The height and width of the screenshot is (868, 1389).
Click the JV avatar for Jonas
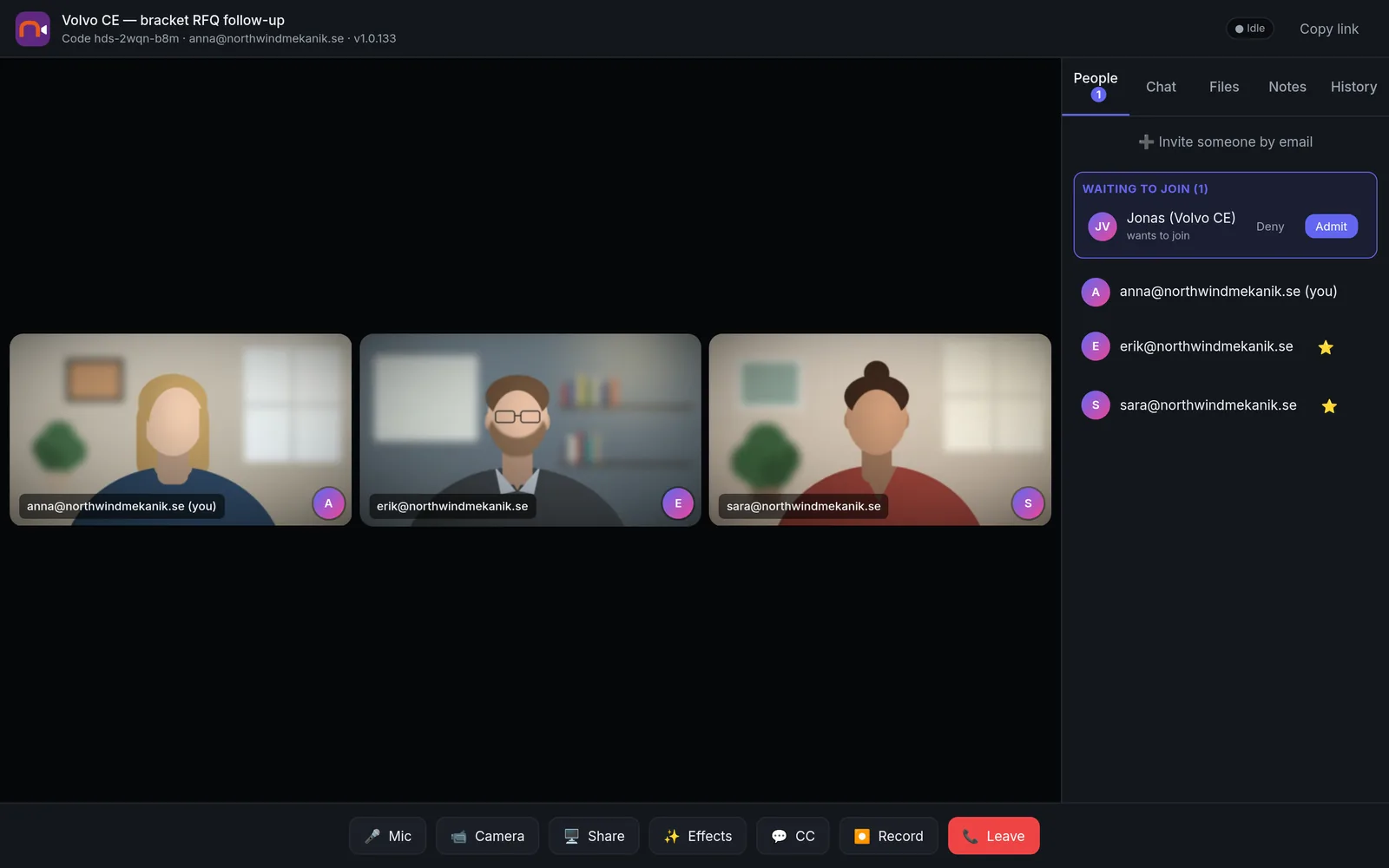coord(1103,227)
